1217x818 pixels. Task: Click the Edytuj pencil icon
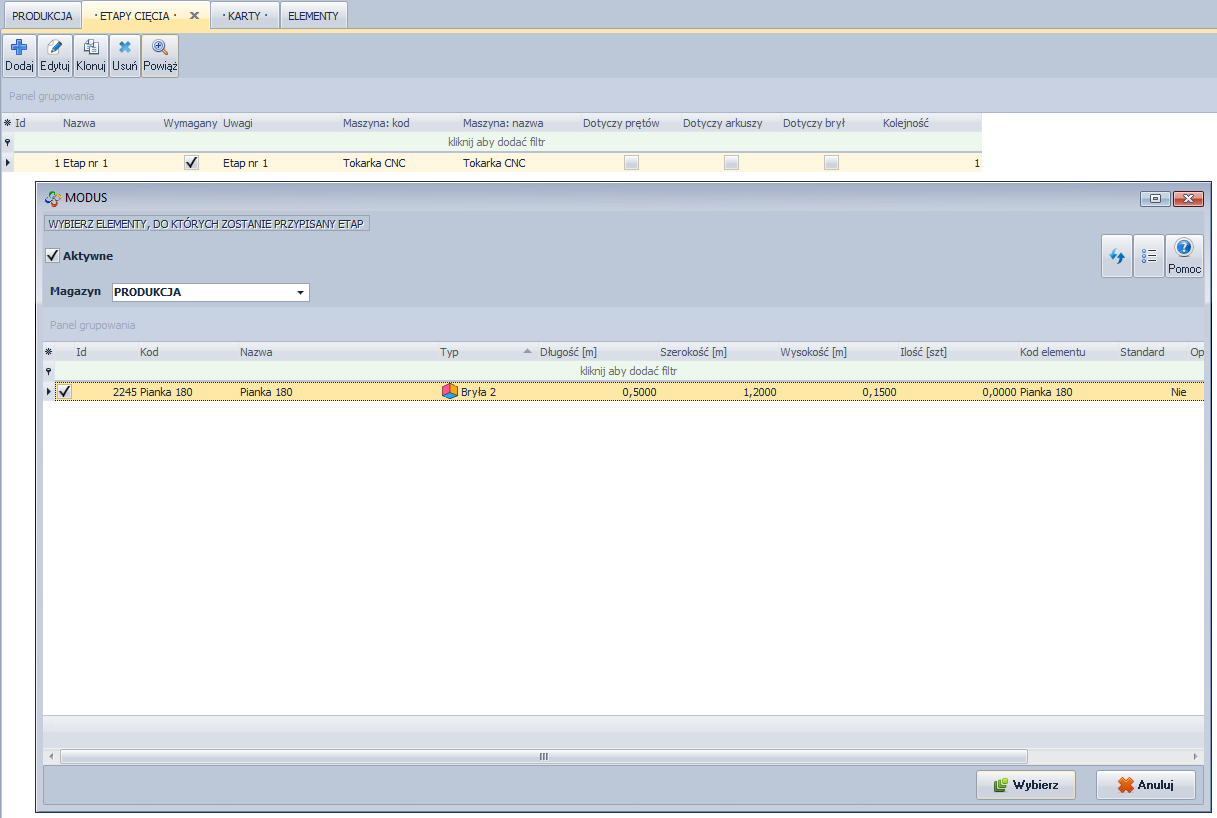[x=55, y=48]
